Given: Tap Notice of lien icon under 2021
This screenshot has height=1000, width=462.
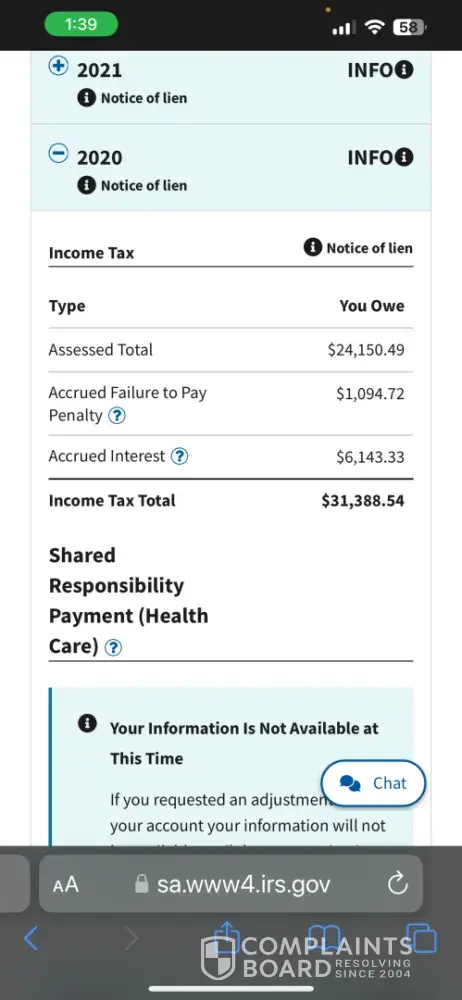Looking at the screenshot, I should coord(87,98).
